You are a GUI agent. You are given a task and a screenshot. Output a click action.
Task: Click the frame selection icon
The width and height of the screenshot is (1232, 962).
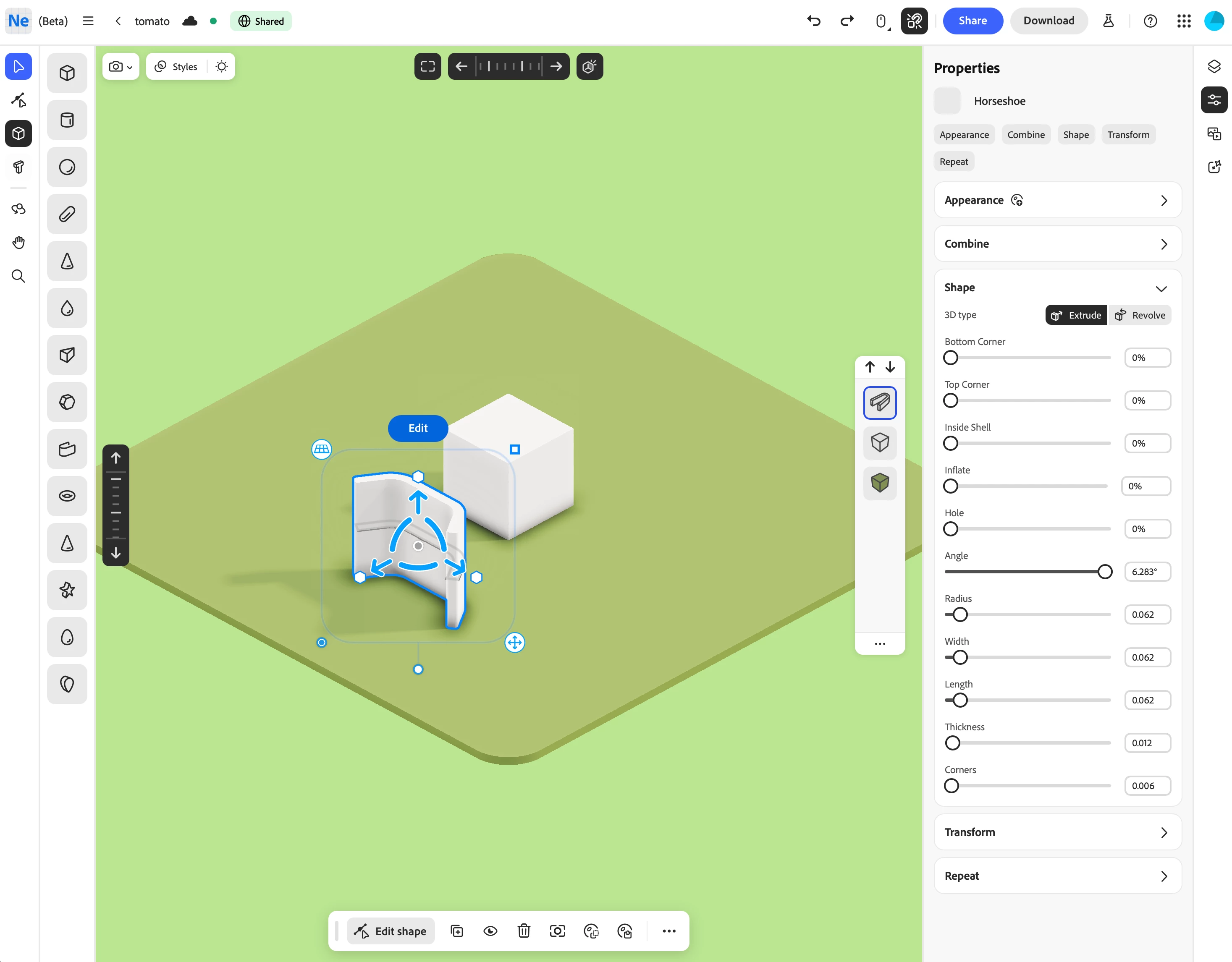(x=427, y=67)
